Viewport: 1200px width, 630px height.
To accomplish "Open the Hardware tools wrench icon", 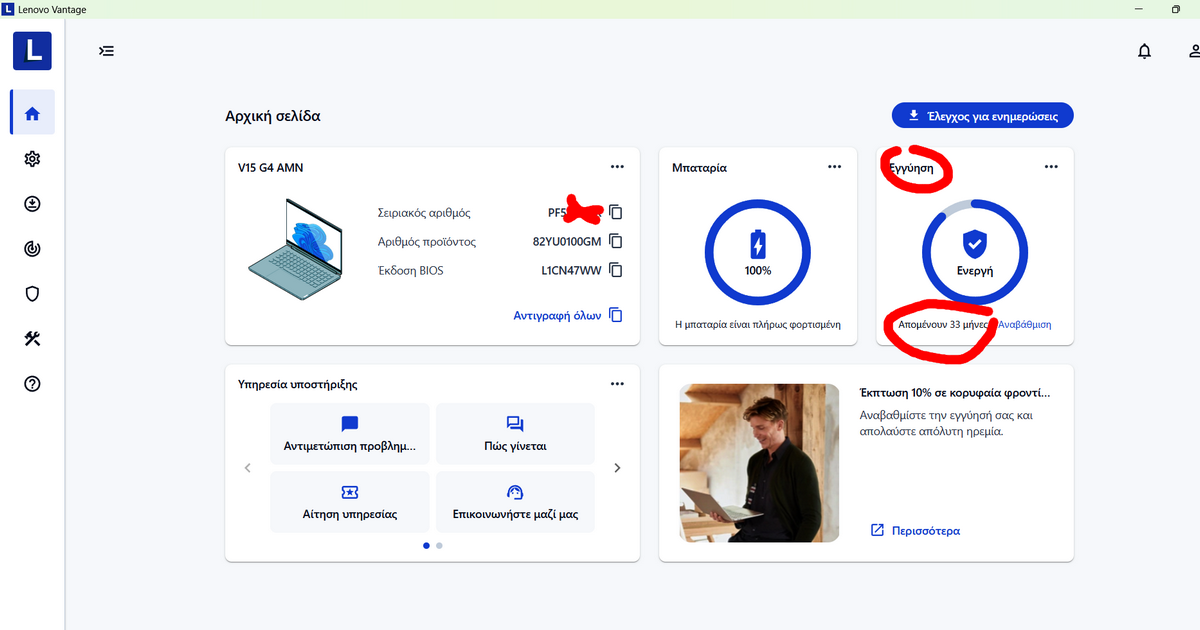I will (32, 339).
